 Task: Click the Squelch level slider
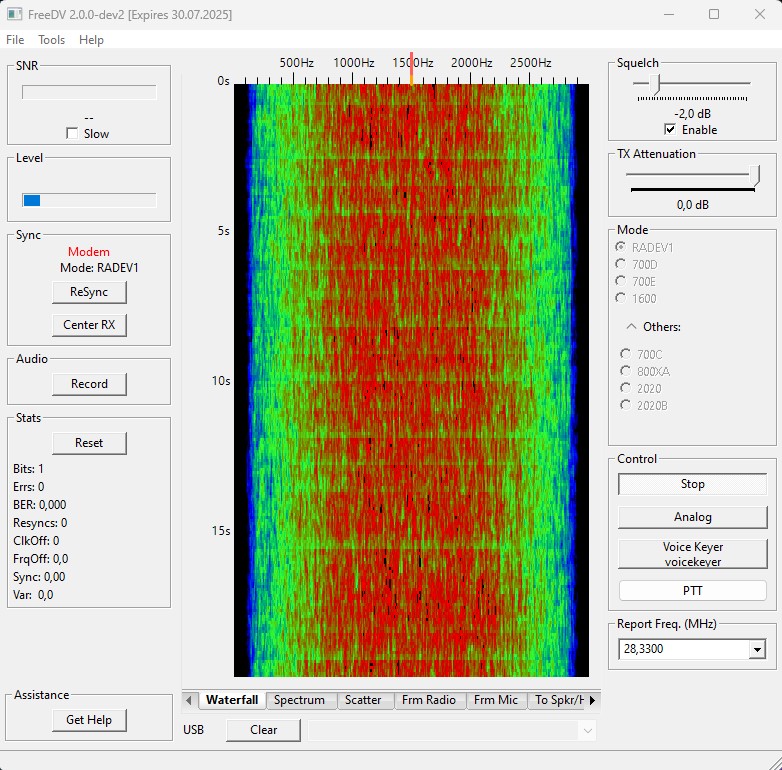pyautogui.click(x=655, y=84)
